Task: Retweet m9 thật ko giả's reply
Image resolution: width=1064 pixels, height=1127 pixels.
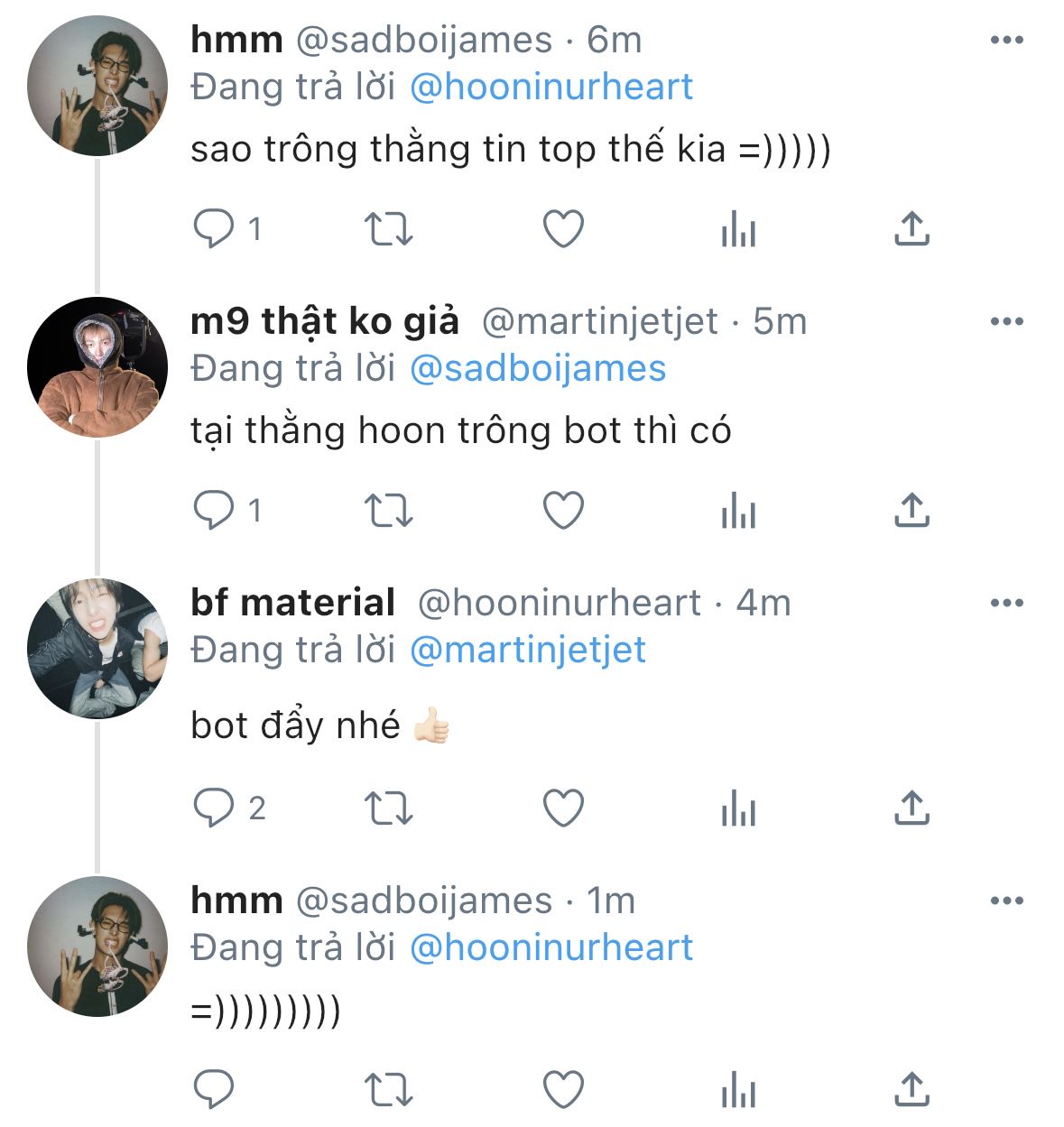Action: (x=388, y=511)
